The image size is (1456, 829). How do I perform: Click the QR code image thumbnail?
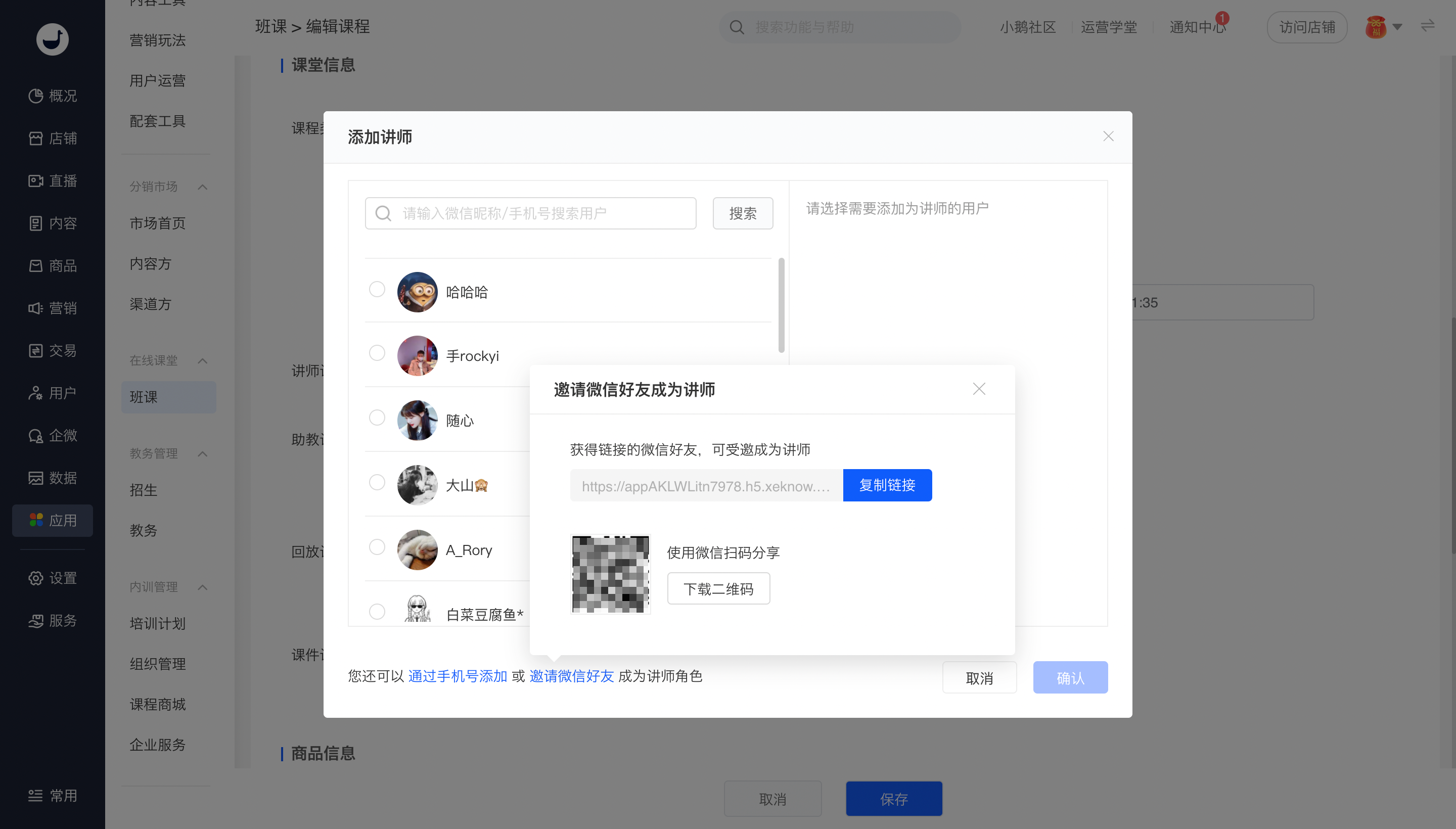pos(610,574)
